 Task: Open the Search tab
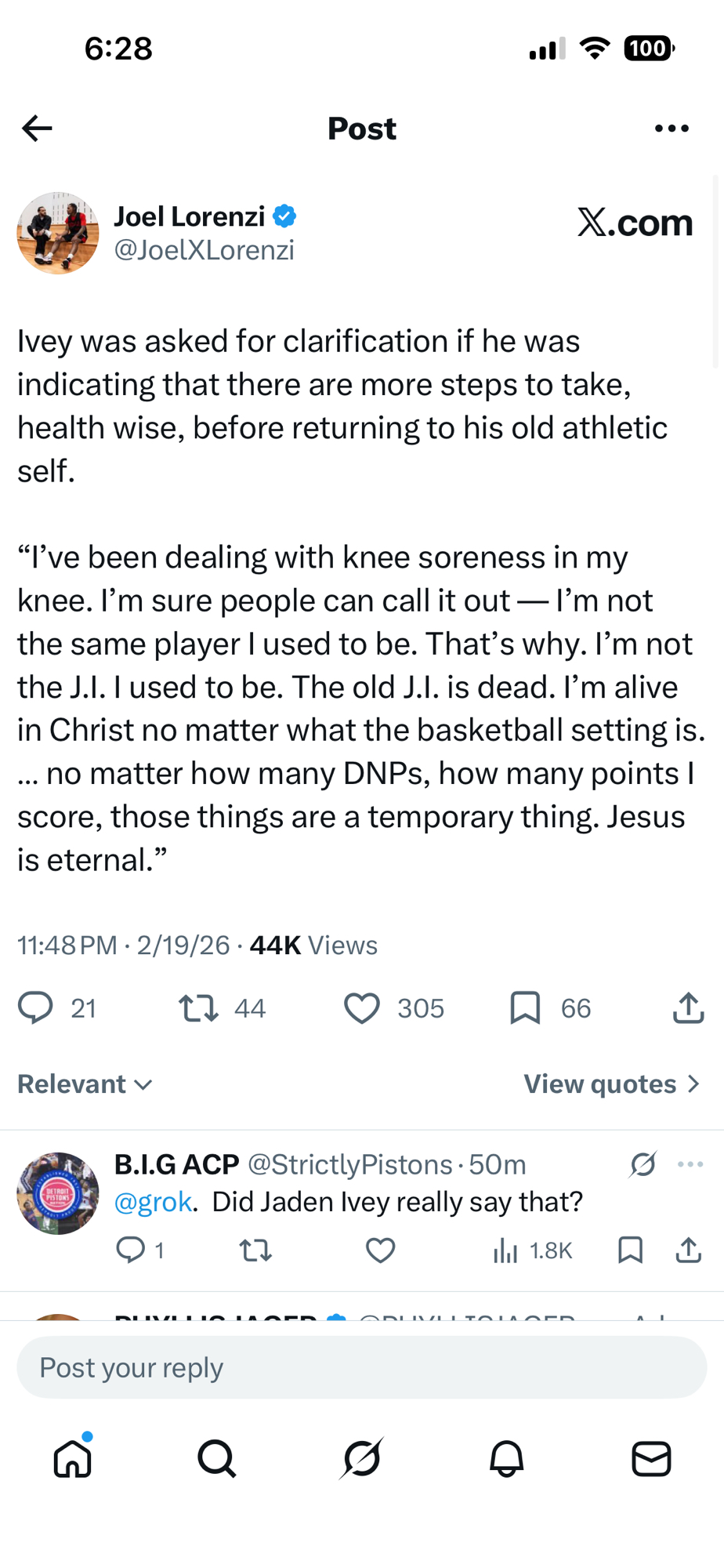(x=217, y=1458)
